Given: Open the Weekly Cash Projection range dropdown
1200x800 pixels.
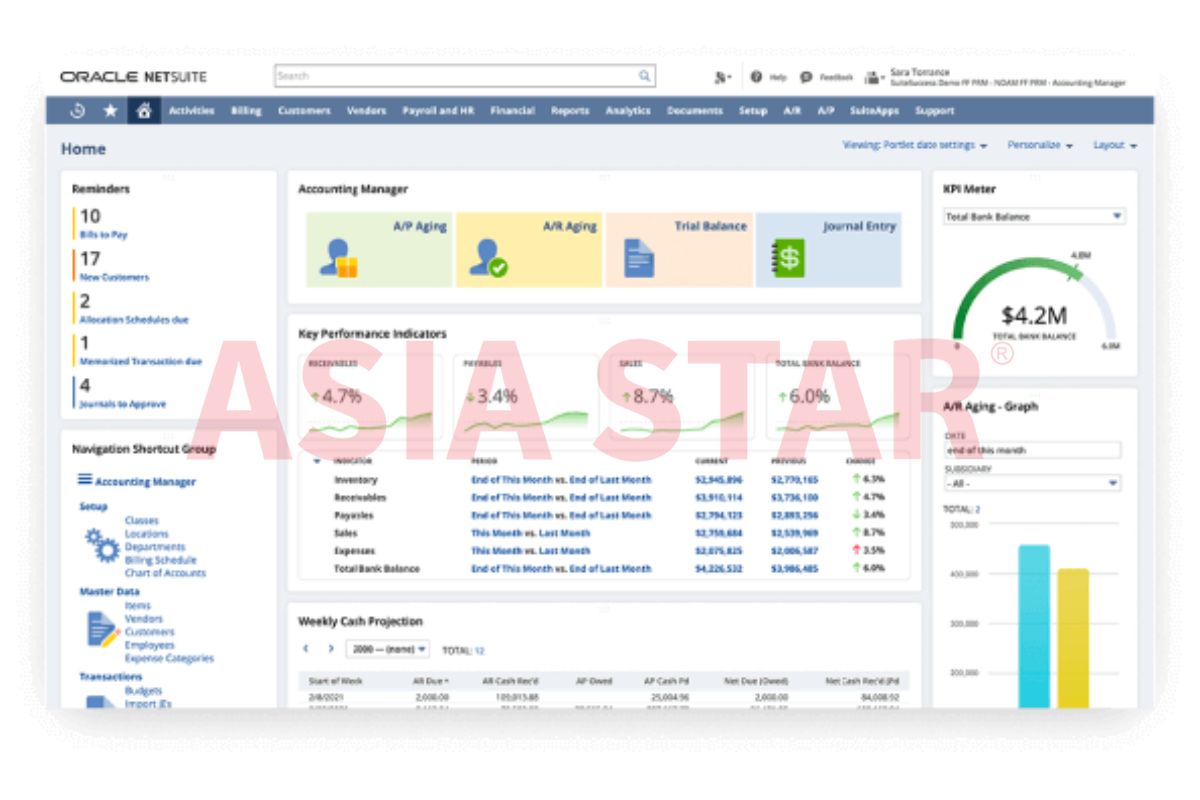Looking at the screenshot, I should 387,649.
